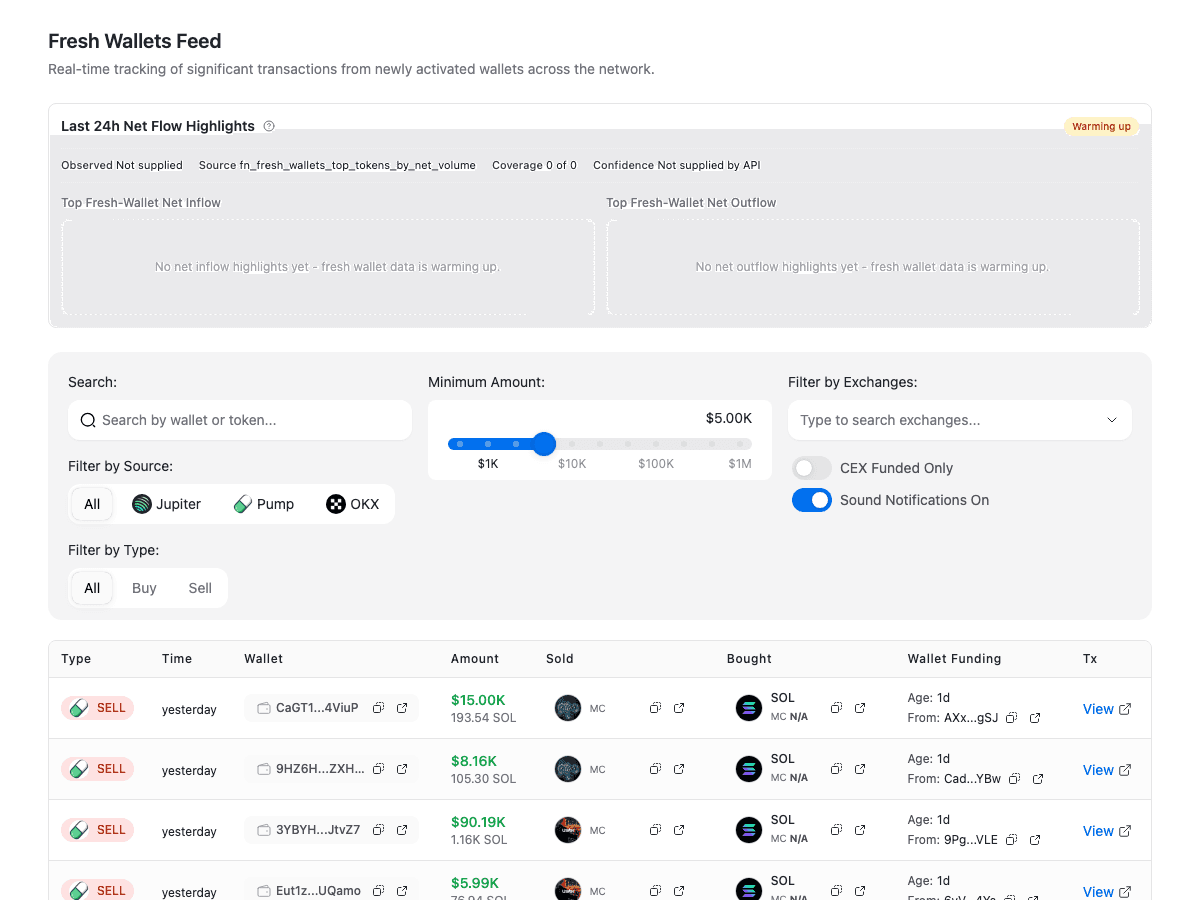Click the Warming up status badge
The height and width of the screenshot is (900, 1180).
point(1101,126)
